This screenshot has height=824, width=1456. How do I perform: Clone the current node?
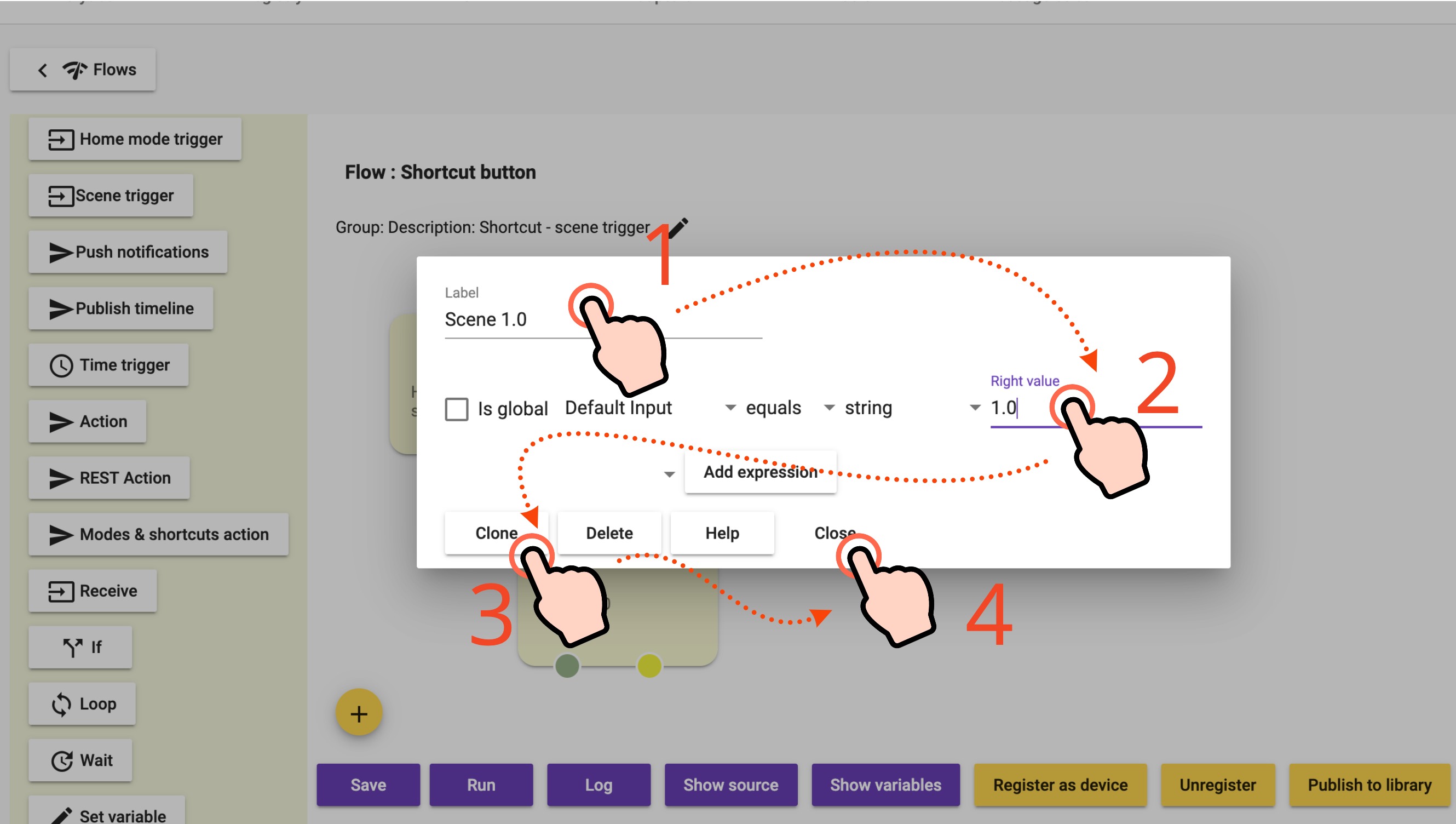click(x=497, y=534)
